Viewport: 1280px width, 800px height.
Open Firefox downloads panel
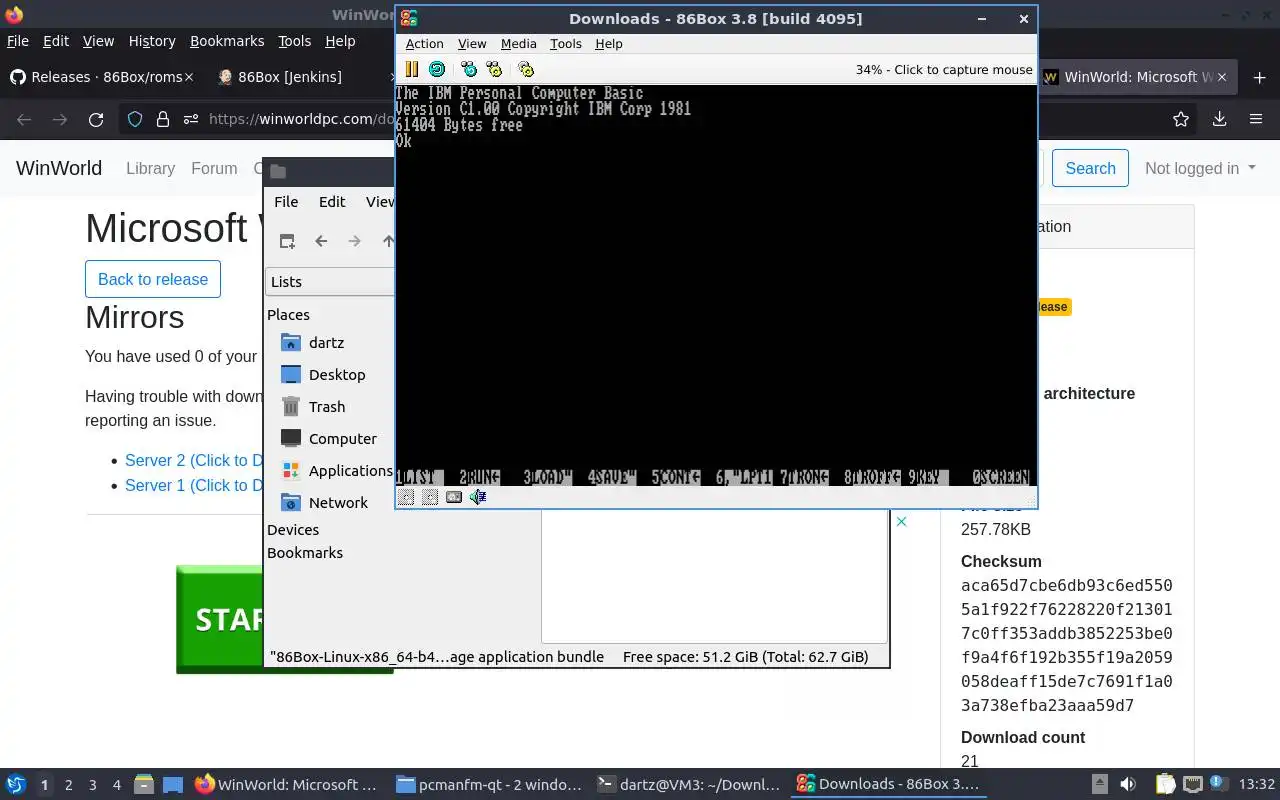[1219, 119]
